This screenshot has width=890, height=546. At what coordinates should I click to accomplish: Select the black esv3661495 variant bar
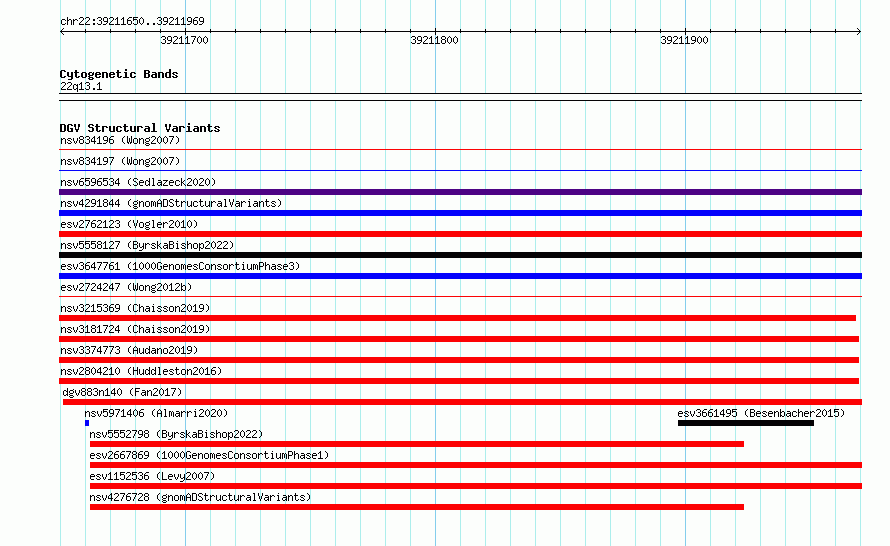pyautogui.click(x=746, y=423)
